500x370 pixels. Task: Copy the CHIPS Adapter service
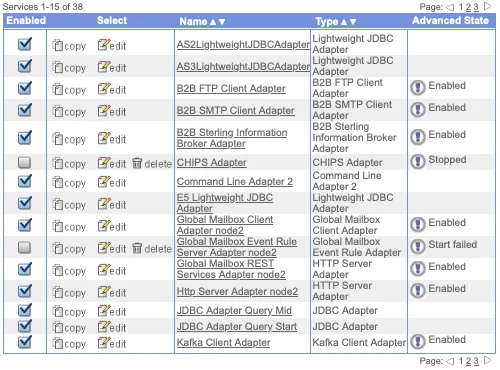pos(69,164)
